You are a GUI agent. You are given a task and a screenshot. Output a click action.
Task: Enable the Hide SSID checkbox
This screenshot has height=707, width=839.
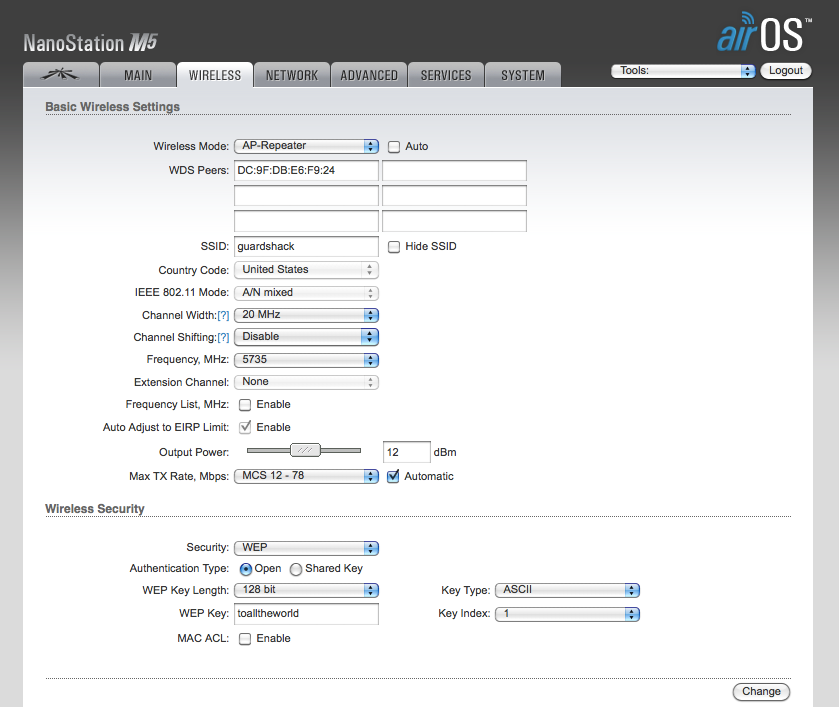click(x=394, y=246)
